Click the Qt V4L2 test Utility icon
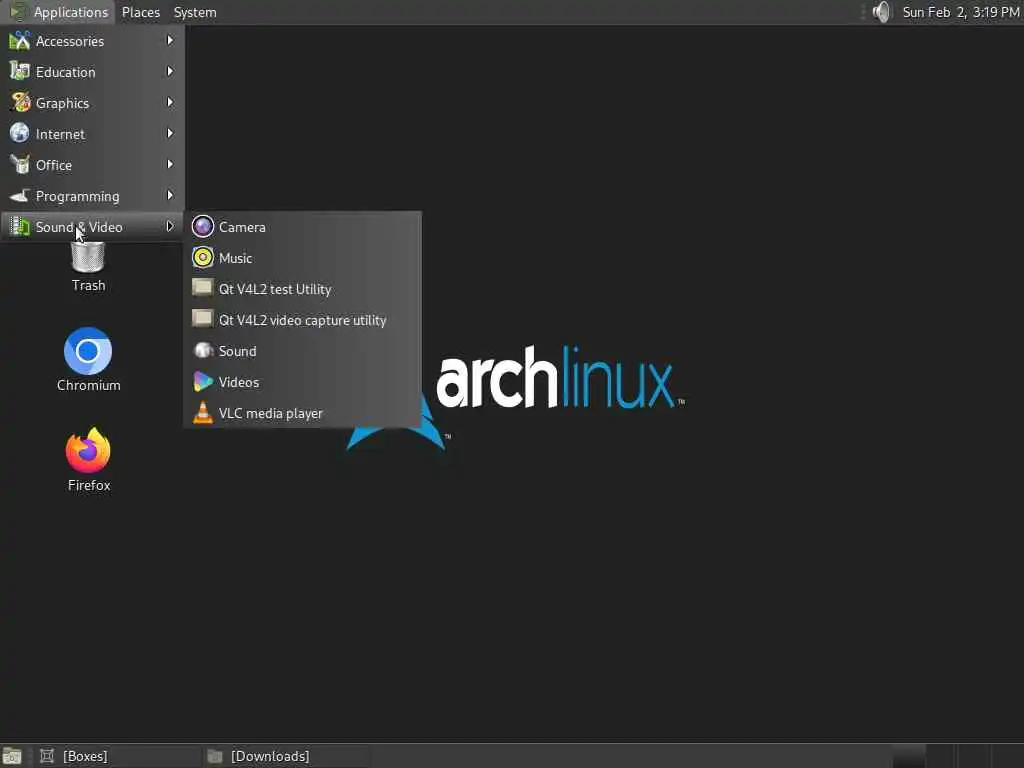1024x768 pixels. (202, 288)
